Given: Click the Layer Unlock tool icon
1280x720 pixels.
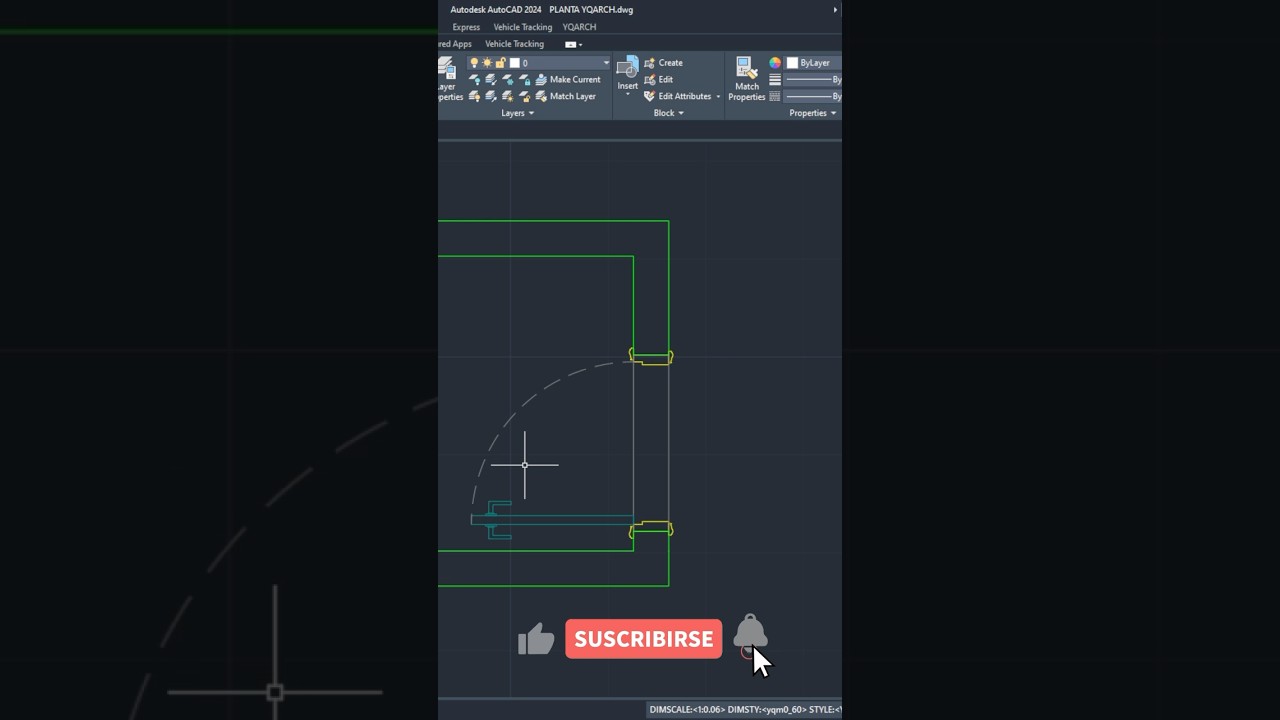Looking at the screenshot, I should (524, 97).
